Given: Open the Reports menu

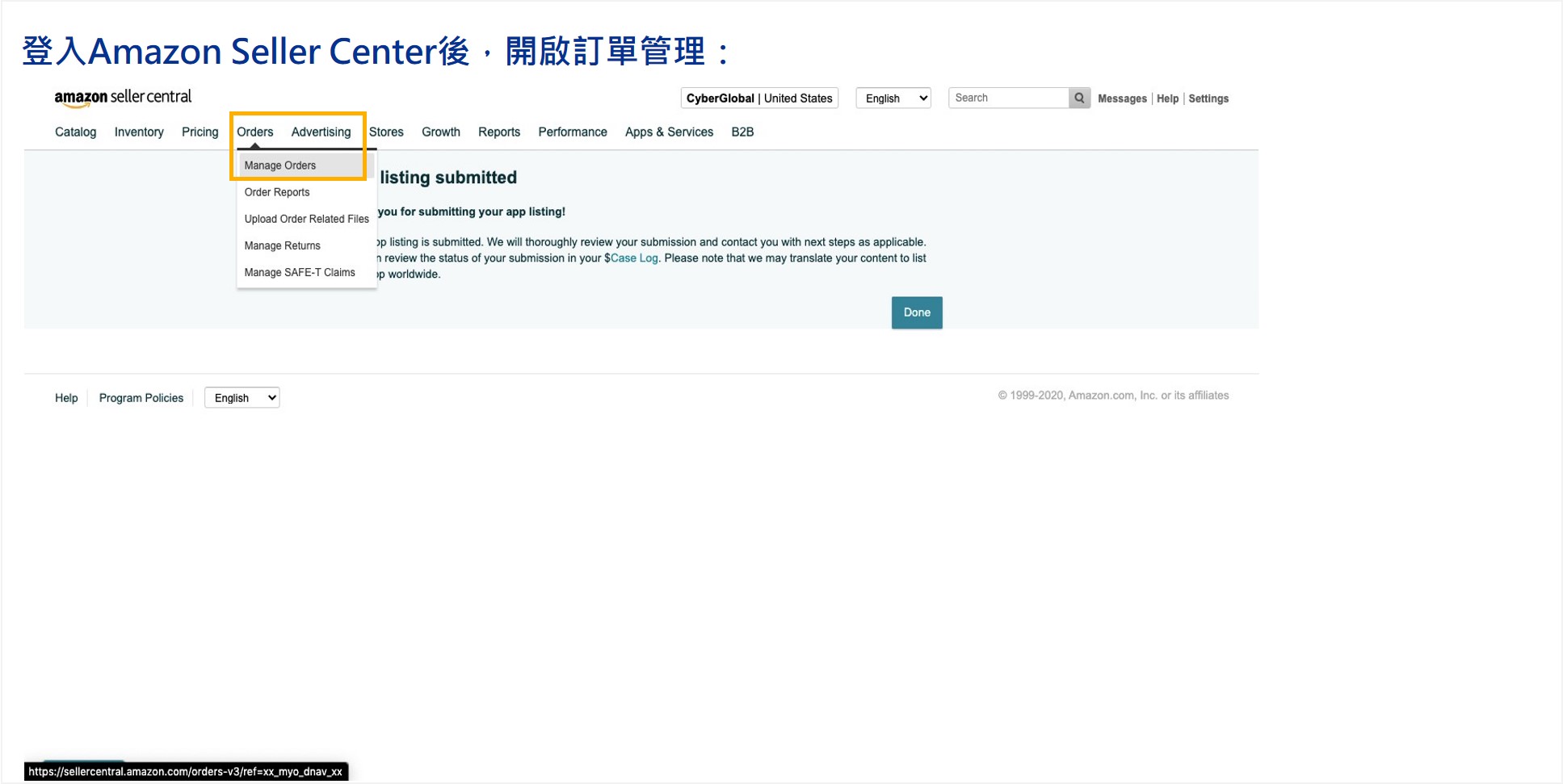Looking at the screenshot, I should [x=498, y=132].
